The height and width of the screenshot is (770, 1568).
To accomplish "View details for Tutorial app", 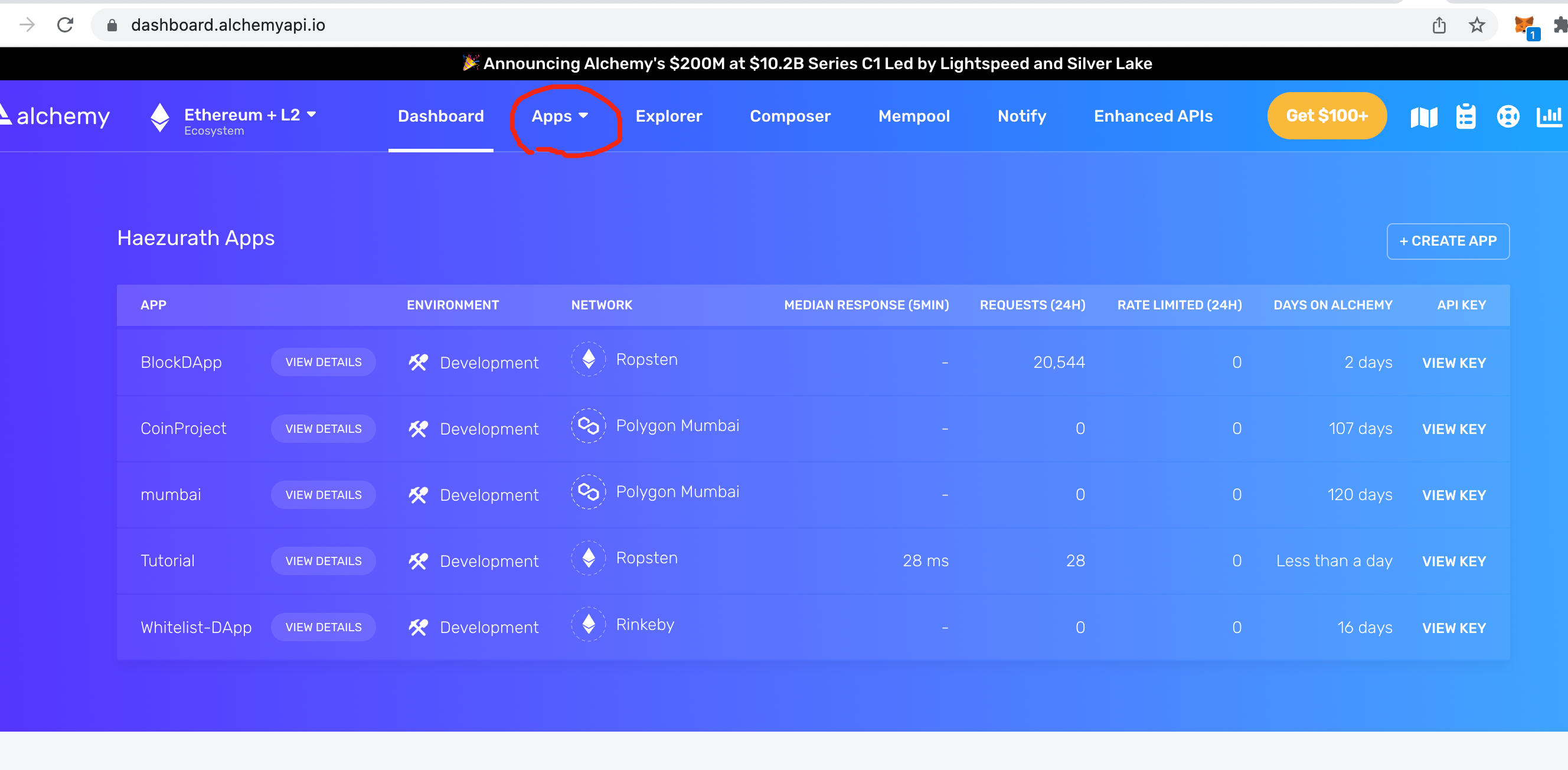I will 323,560.
